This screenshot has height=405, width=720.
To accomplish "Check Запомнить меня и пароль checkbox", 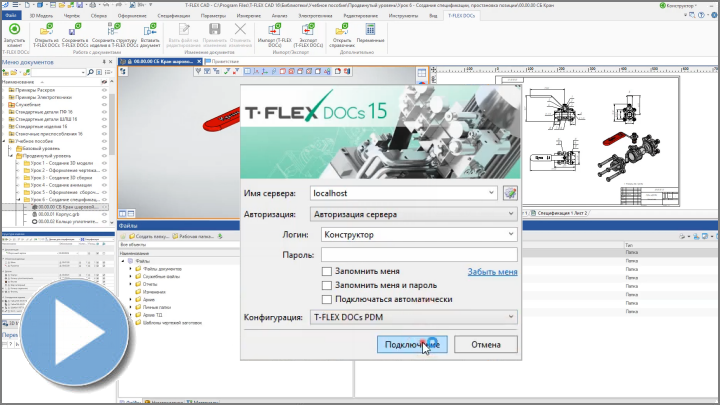I will click(x=326, y=285).
